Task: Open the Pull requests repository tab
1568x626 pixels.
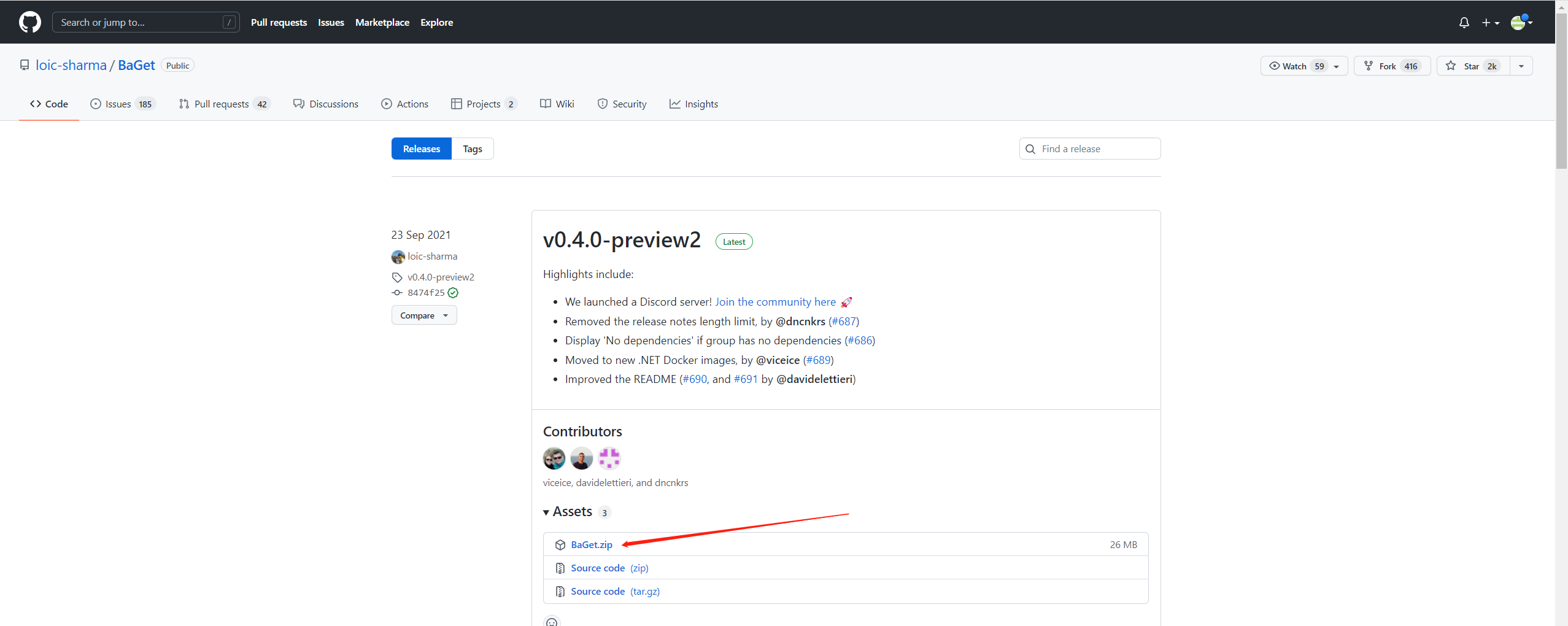Action: click(x=224, y=104)
